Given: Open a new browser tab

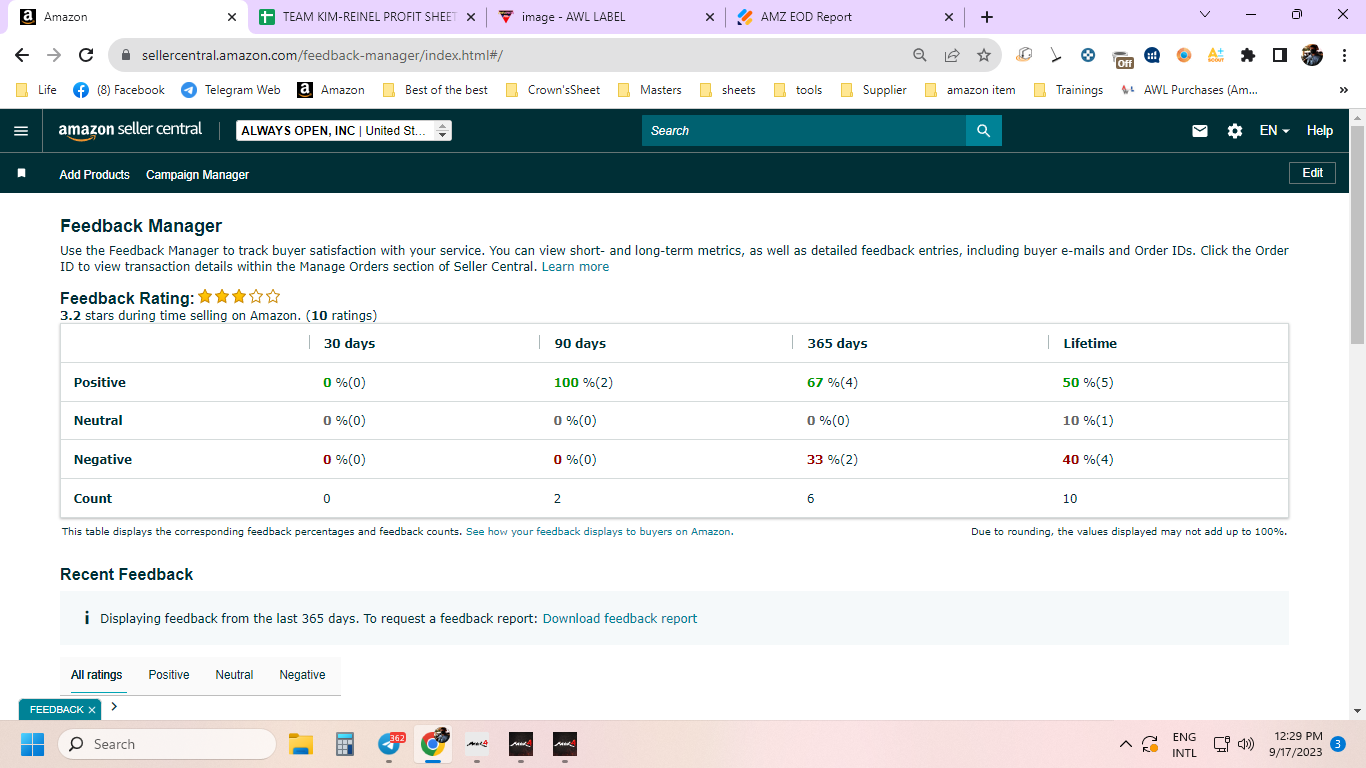Looking at the screenshot, I should coord(987,17).
